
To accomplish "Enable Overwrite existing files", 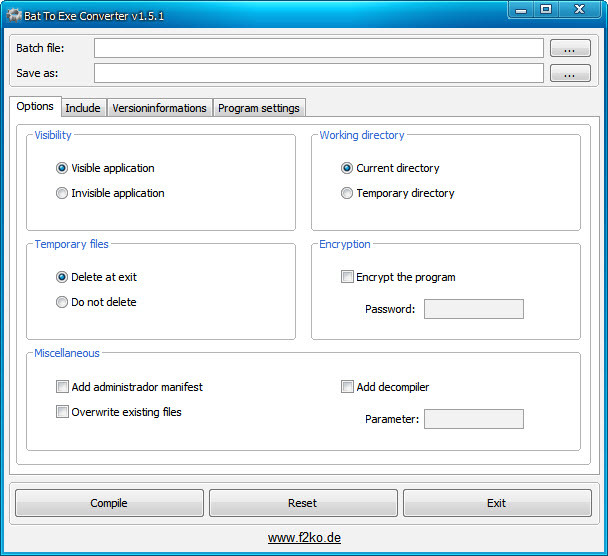I will point(63,412).
